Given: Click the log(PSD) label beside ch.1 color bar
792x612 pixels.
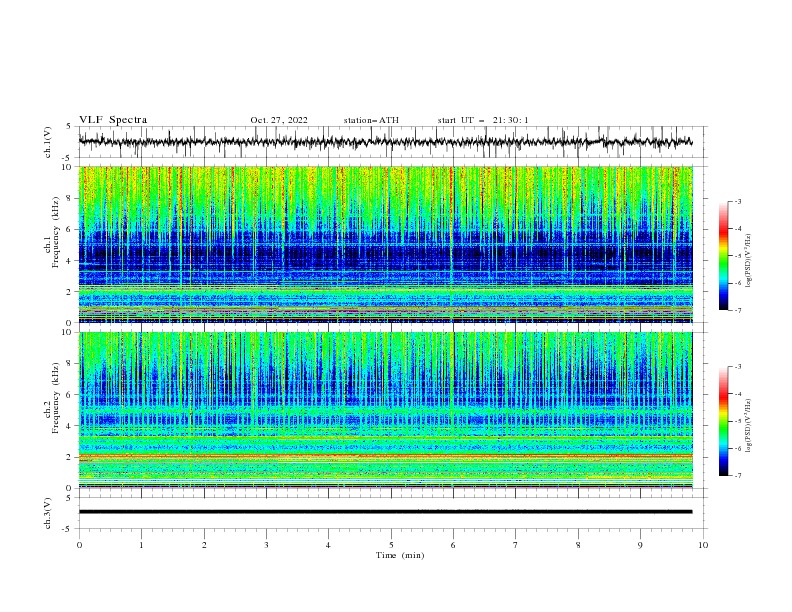Looking at the screenshot, I should point(748,261).
